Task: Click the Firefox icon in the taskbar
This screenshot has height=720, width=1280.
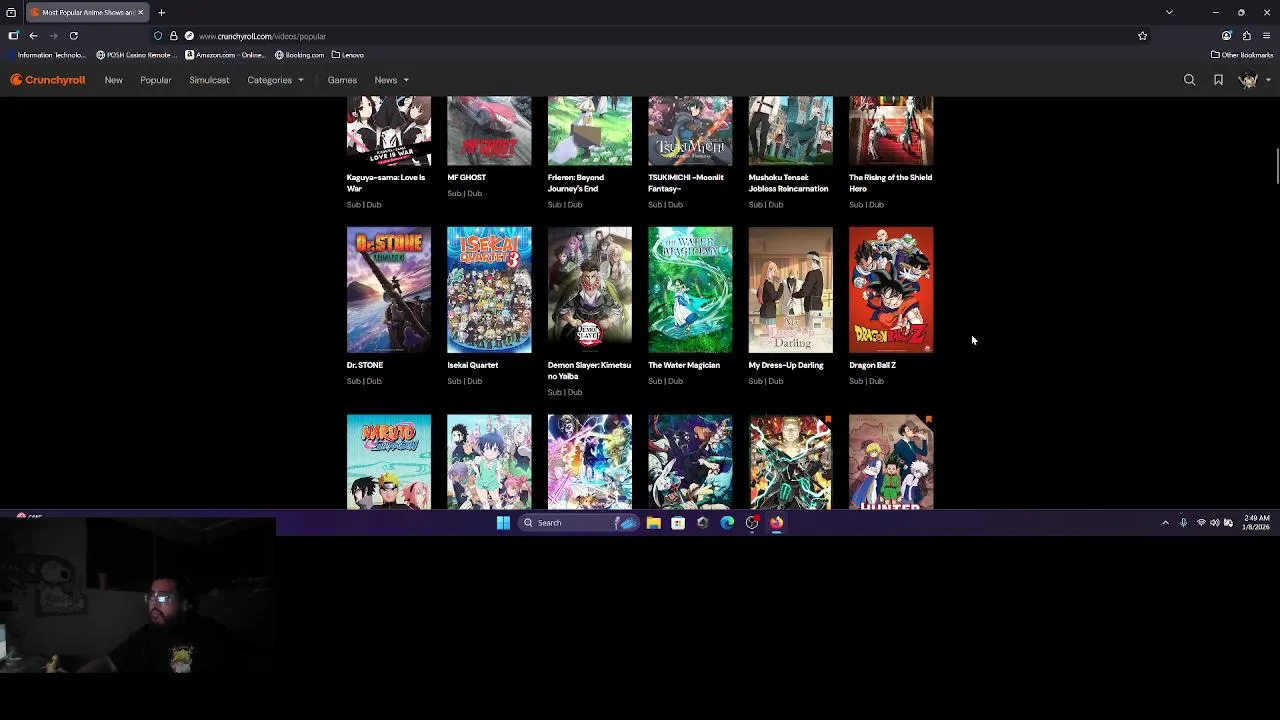Action: click(x=776, y=523)
